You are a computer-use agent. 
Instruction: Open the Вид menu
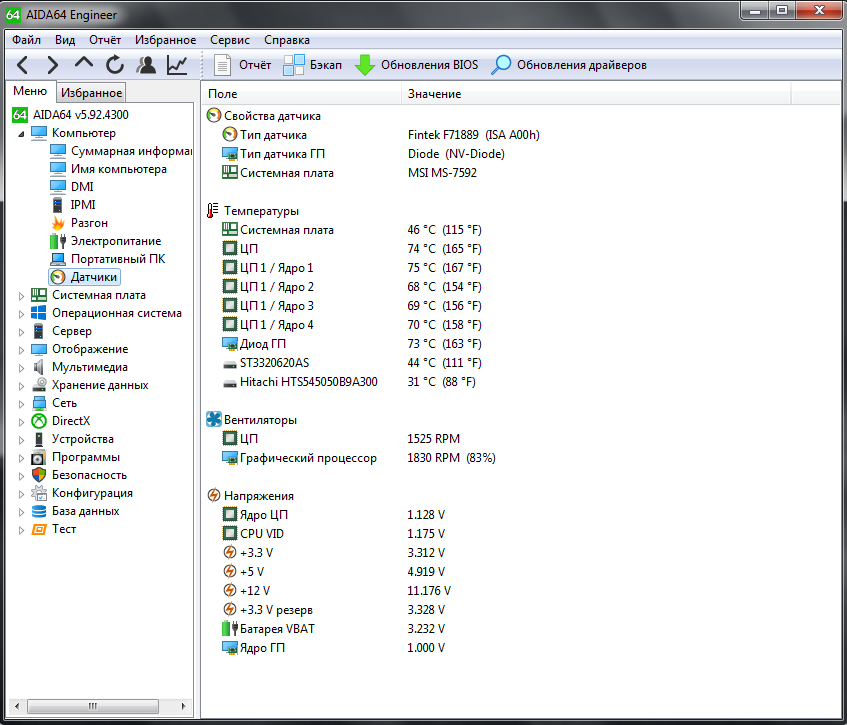click(x=65, y=40)
